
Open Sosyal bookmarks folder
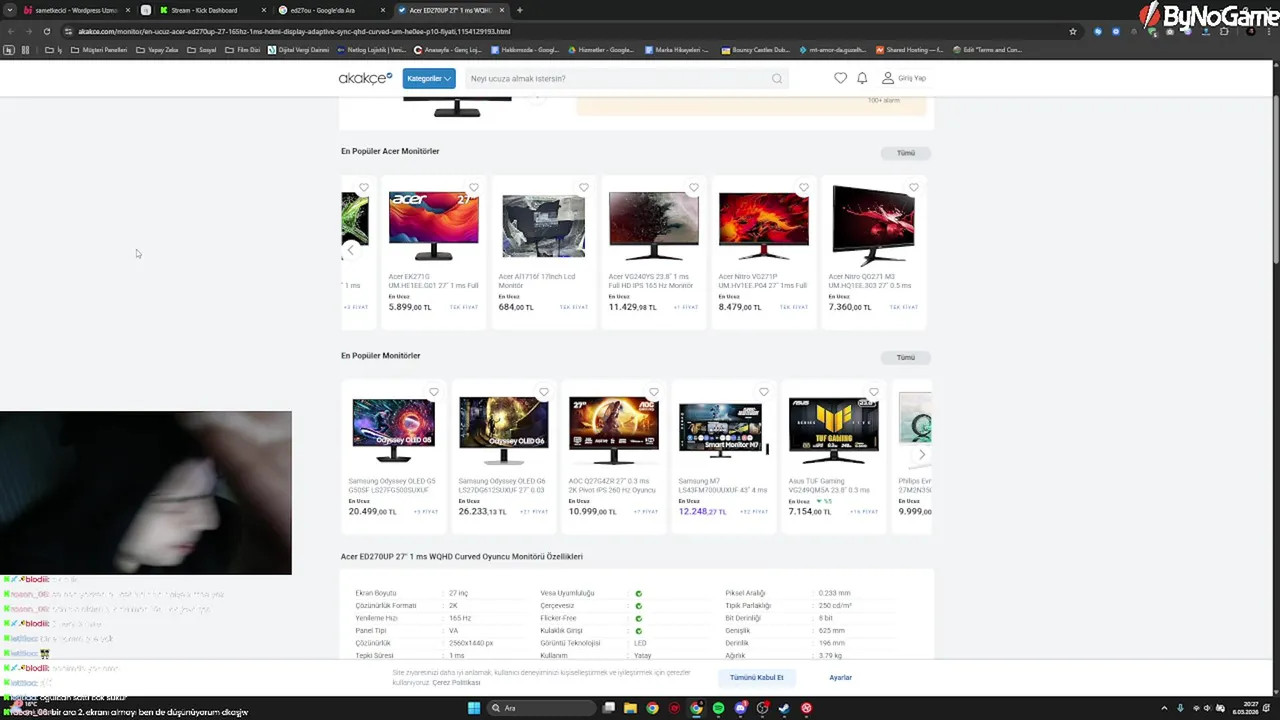202,49
